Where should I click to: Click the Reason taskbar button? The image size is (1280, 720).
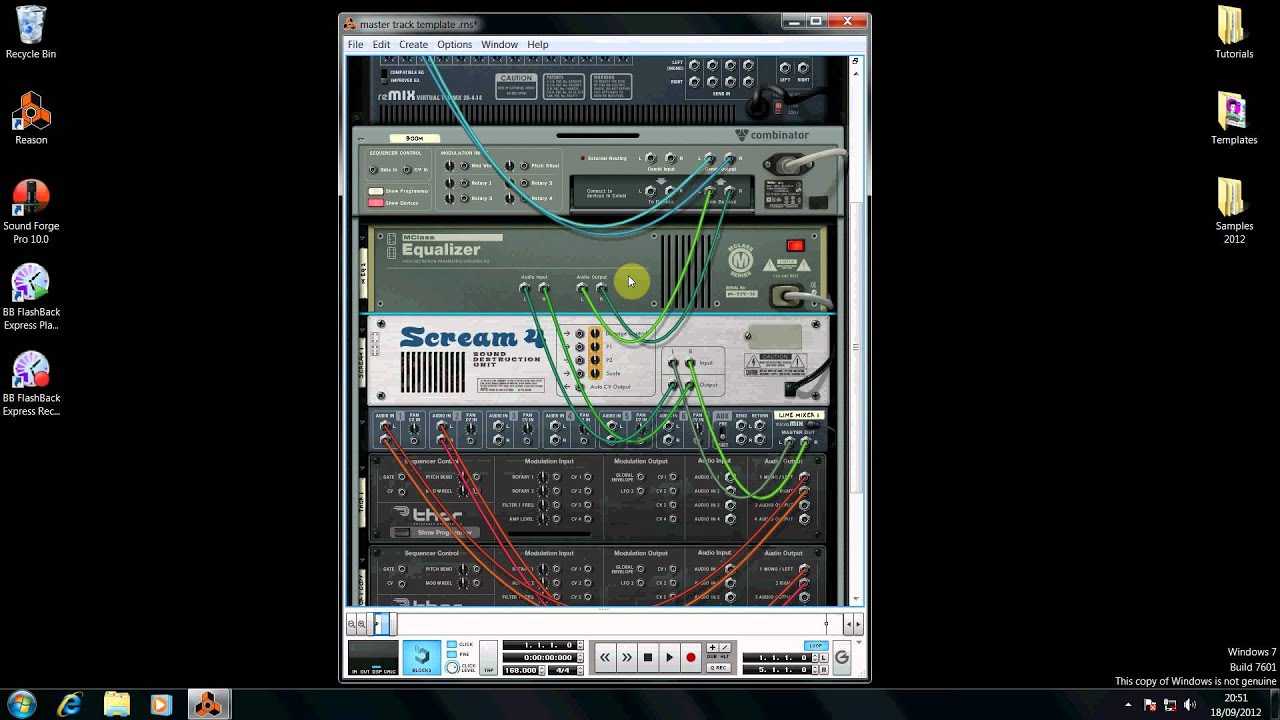(x=208, y=705)
